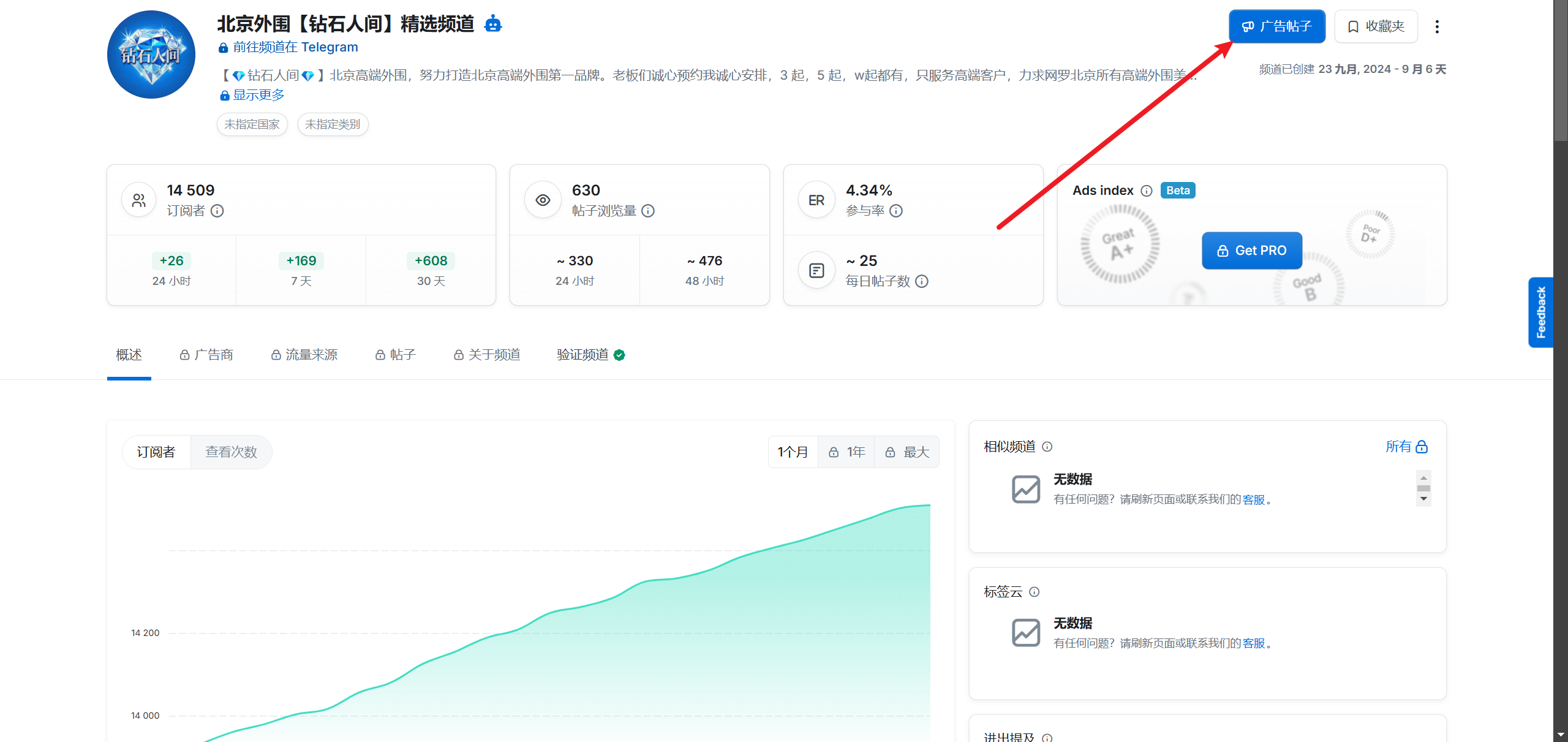Viewport: 1568px width, 742px height.
Task: Click the 14 000 chart axis label
Action: click(x=145, y=716)
